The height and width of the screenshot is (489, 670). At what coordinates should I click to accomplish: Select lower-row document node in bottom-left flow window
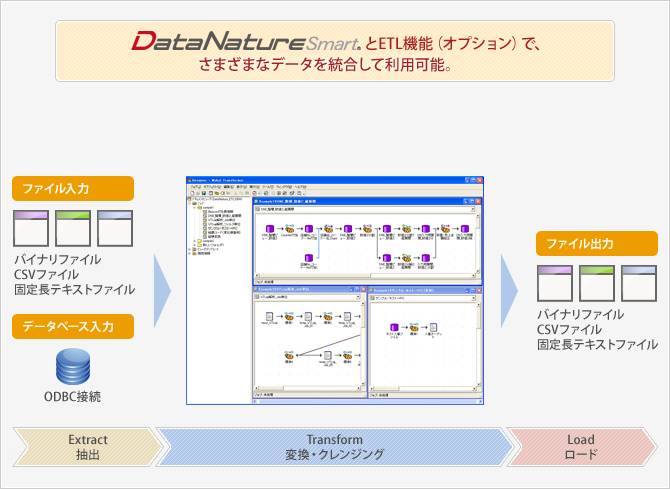pyautogui.click(x=328, y=356)
